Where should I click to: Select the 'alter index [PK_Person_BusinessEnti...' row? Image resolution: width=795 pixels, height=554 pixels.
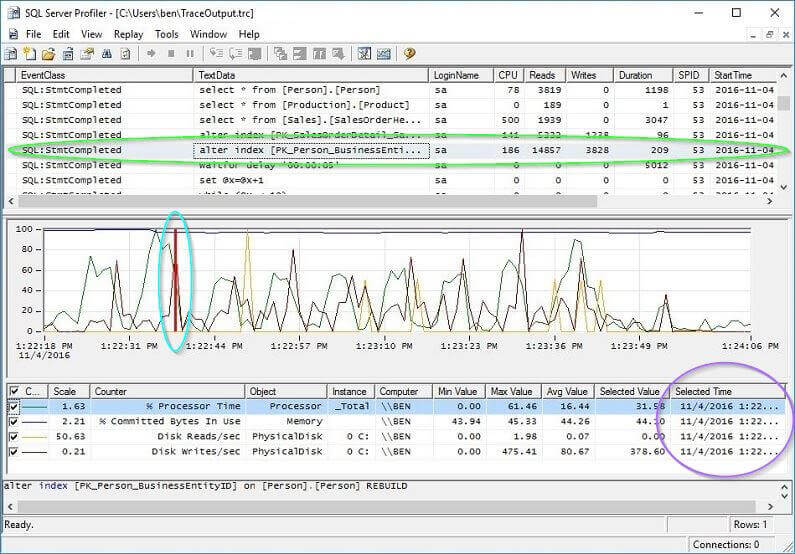[x=390, y=150]
